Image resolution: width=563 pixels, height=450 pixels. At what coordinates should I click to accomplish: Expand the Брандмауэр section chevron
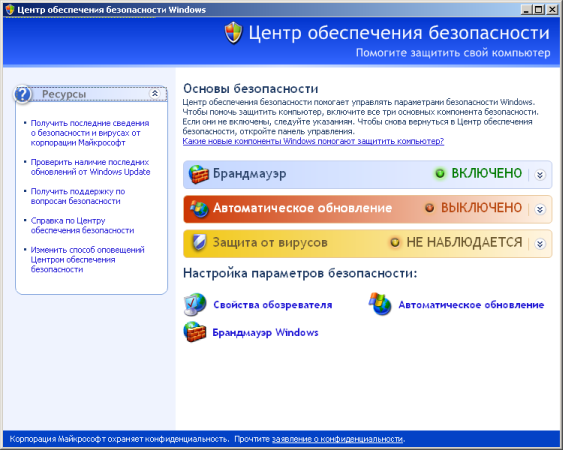(x=540, y=175)
